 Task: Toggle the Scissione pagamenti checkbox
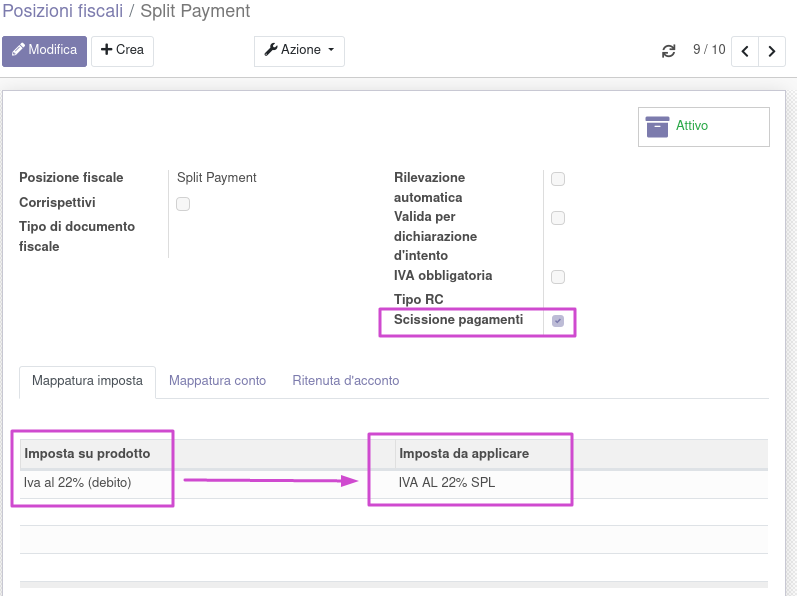pyautogui.click(x=558, y=321)
